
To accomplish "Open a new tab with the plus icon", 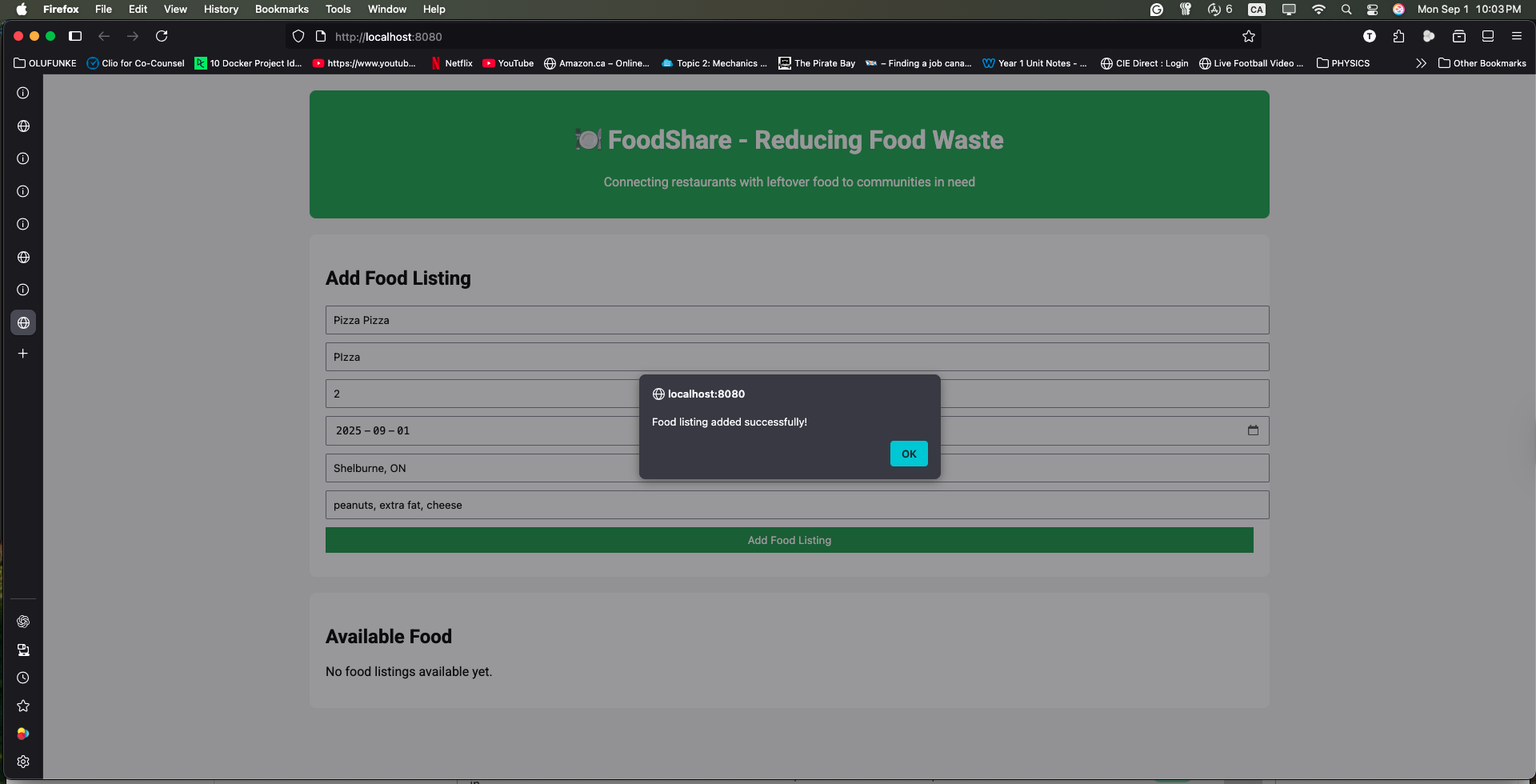I will [23, 353].
